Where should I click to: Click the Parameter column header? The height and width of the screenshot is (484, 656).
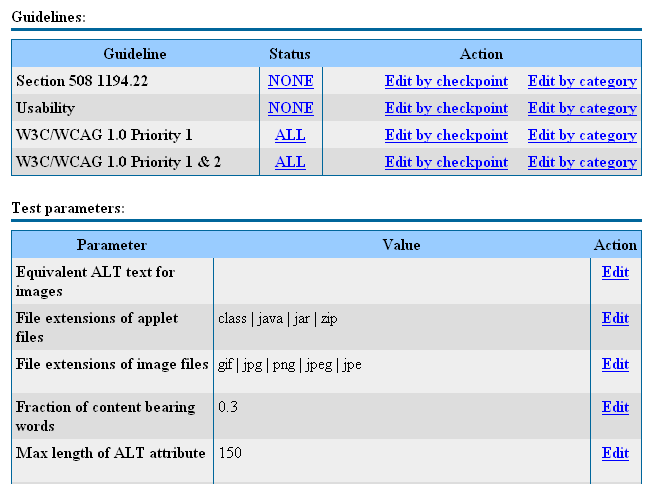[112, 245]
